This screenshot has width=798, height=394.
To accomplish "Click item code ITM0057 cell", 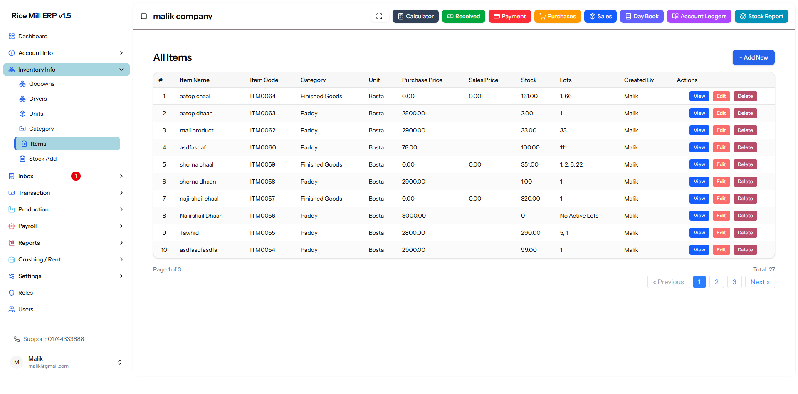I will pyautogui.click(x=263, y=199).
